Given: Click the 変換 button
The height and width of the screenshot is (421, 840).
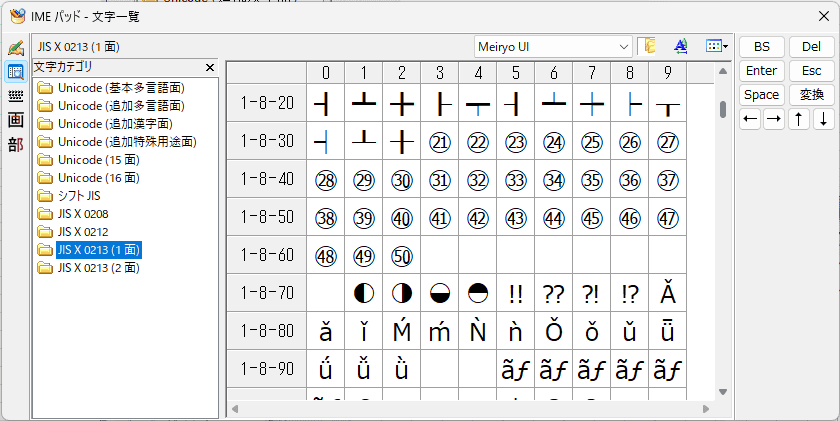Looking at the screenshot, I should pos(811,95).
